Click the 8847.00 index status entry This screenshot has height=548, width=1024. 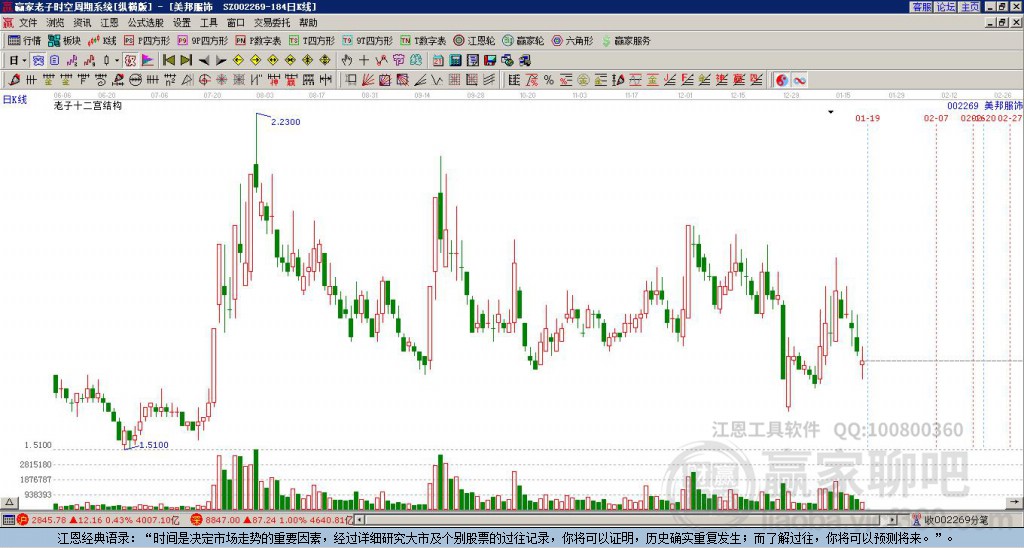pos(272,520)
